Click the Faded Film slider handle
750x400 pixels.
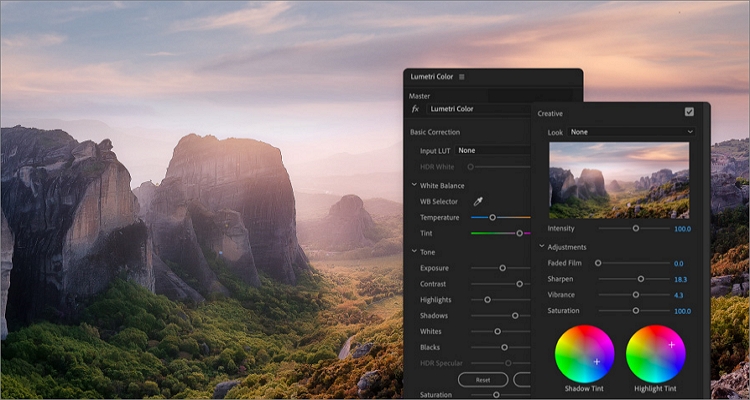(x=598, y=263)
